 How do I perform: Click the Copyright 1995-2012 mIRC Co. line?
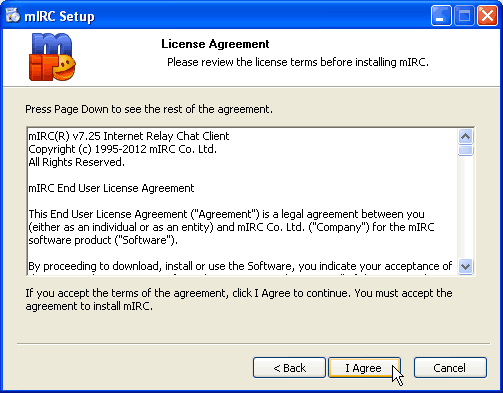coord(122,149)
